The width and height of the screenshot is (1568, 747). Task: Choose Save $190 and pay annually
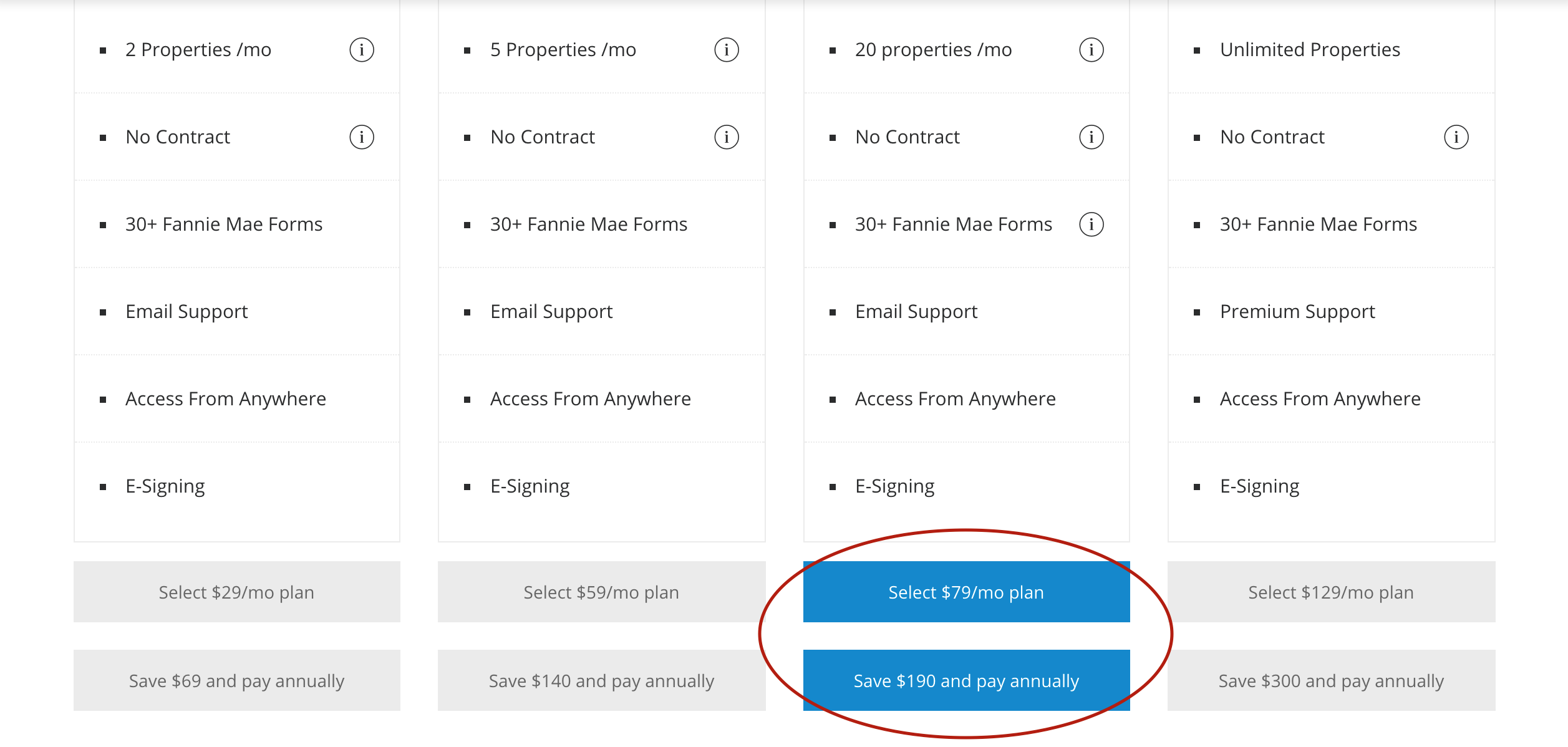(967, 680)
